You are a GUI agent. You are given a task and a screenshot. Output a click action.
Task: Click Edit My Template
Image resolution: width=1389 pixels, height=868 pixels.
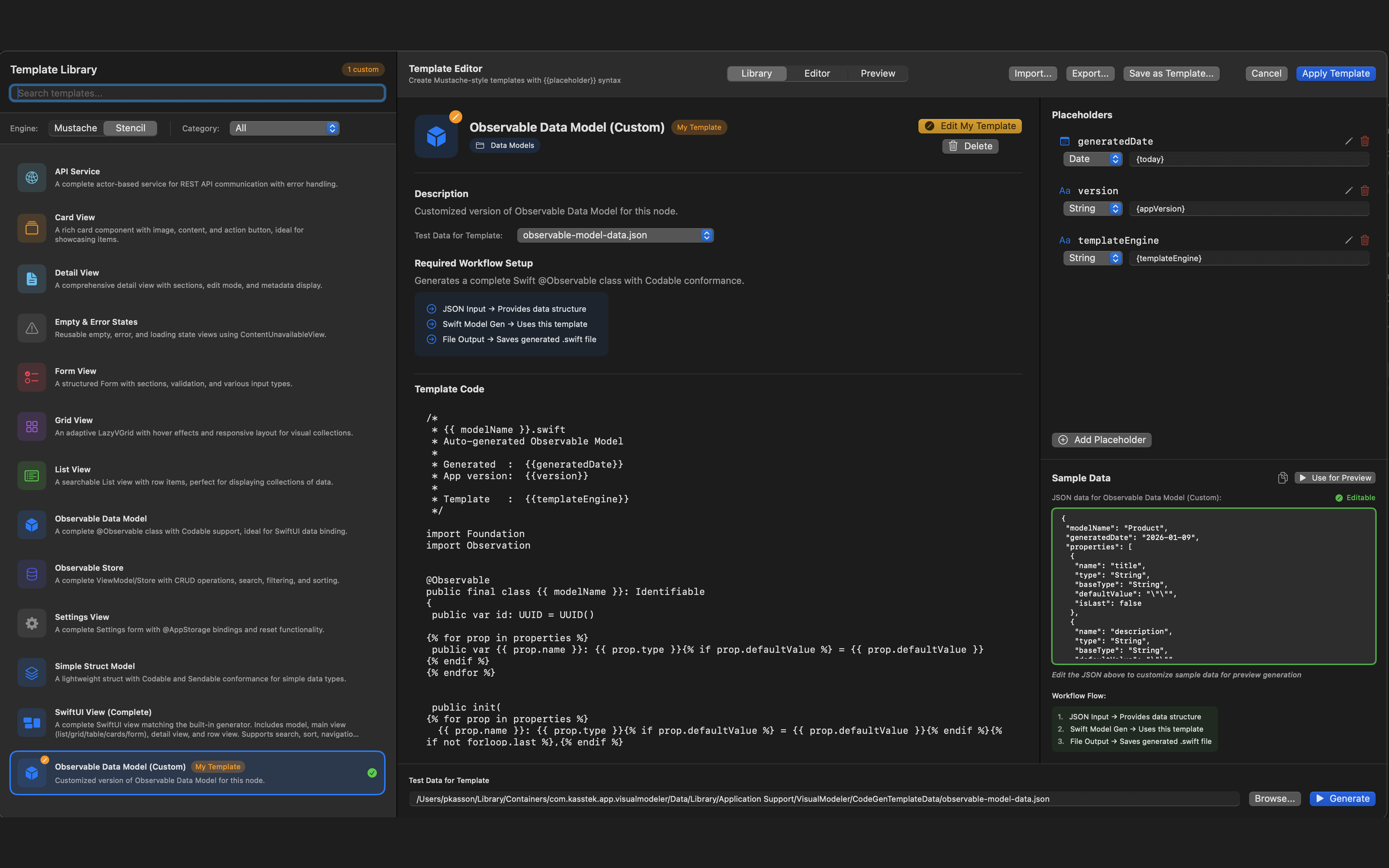969,125
